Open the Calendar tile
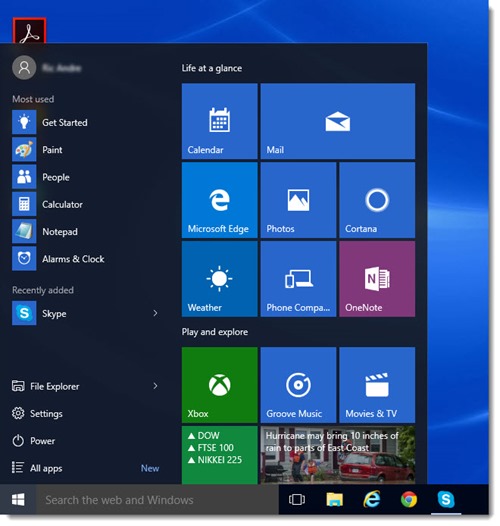 click(x=219, y=121)
